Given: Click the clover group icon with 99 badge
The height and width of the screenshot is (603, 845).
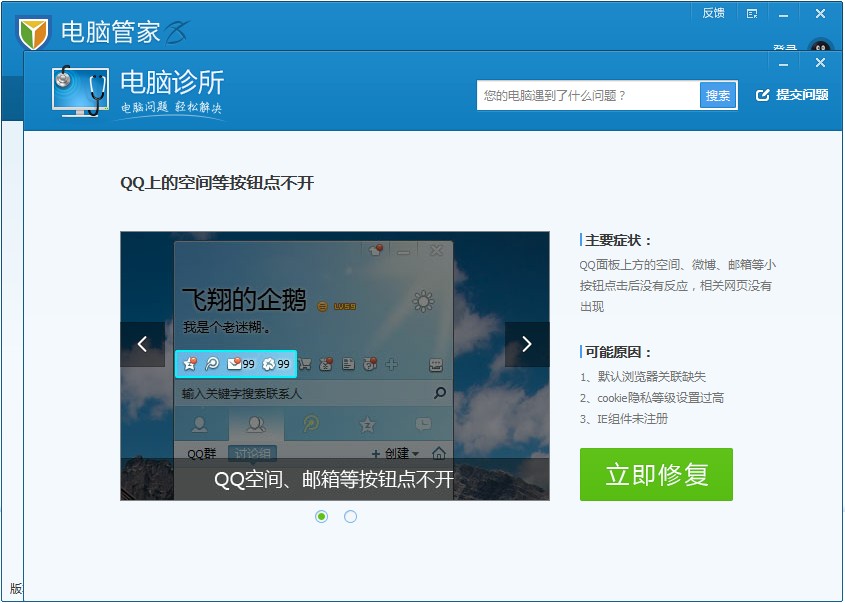Looking at the screenshot, I should tap(269, 362).
